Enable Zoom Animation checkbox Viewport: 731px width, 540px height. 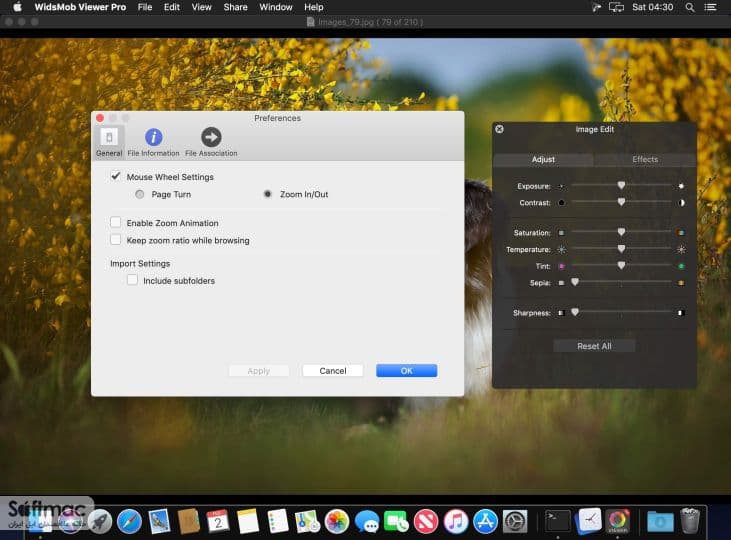tap(116, 222)
